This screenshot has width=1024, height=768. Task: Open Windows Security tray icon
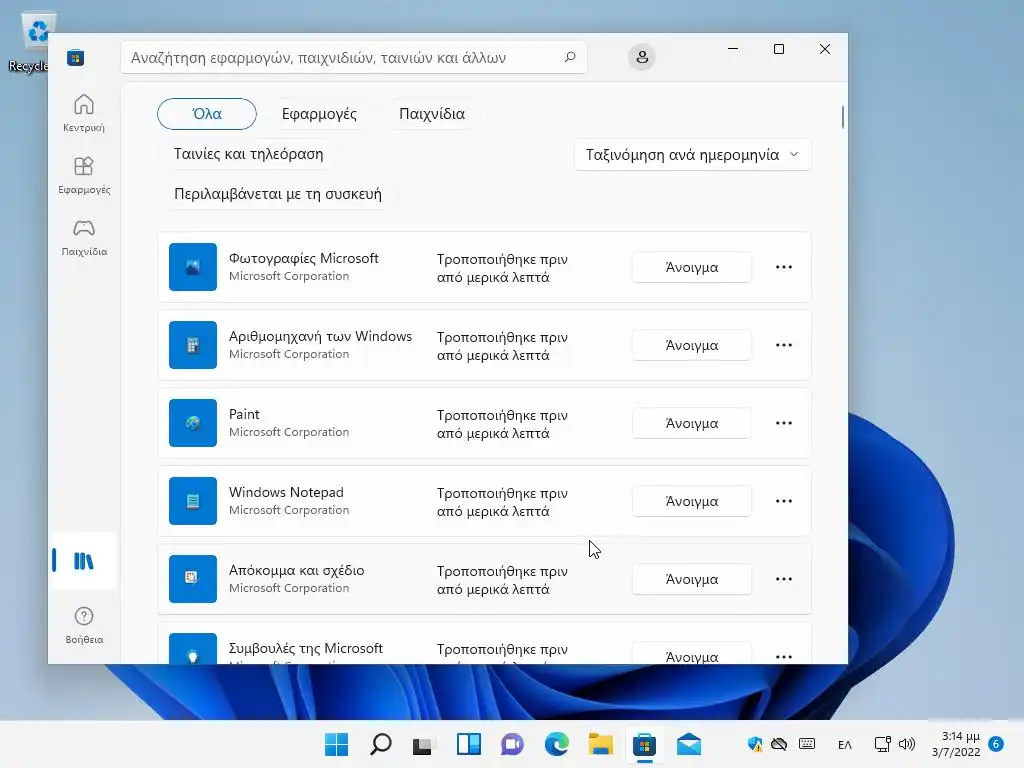point(755,744)
